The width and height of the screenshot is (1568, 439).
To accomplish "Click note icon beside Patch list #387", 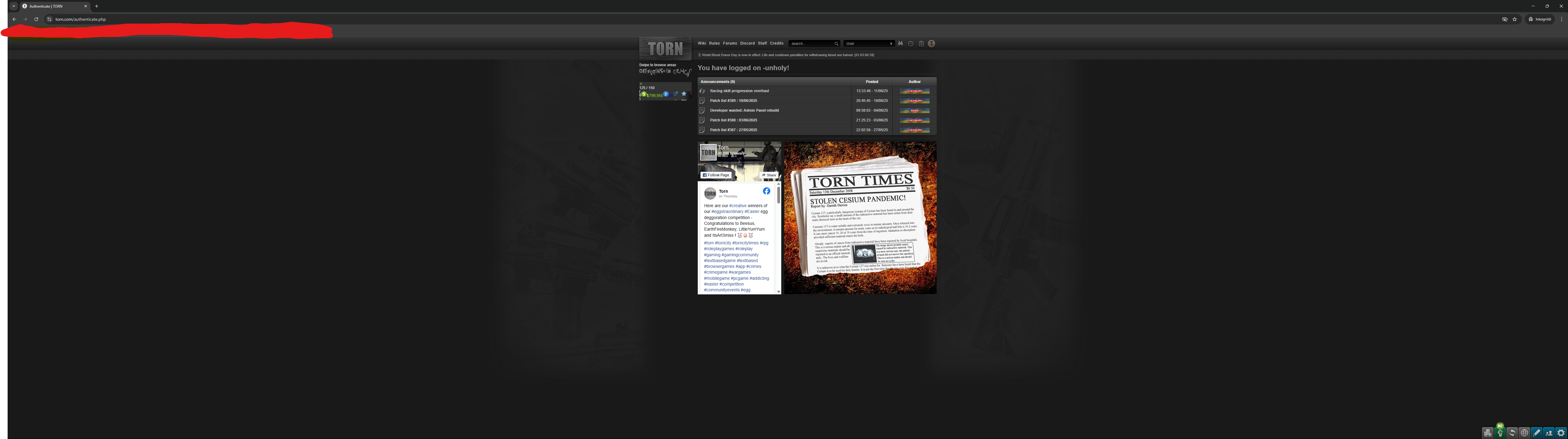I will pos(702,130).
